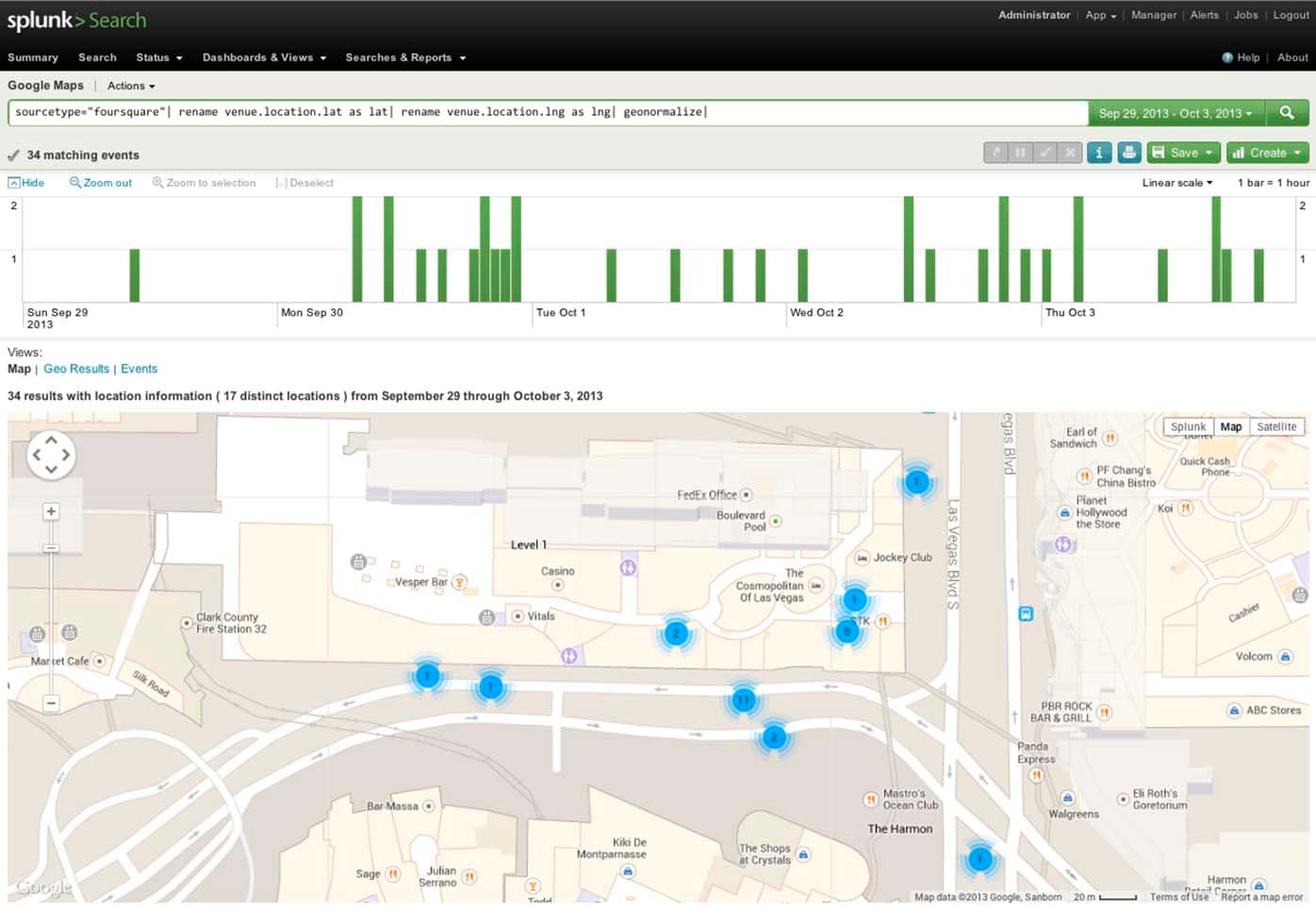1316x907 pixels.
Task: Click the Vesper Bar cocktail icon
Action: [459, 582]
